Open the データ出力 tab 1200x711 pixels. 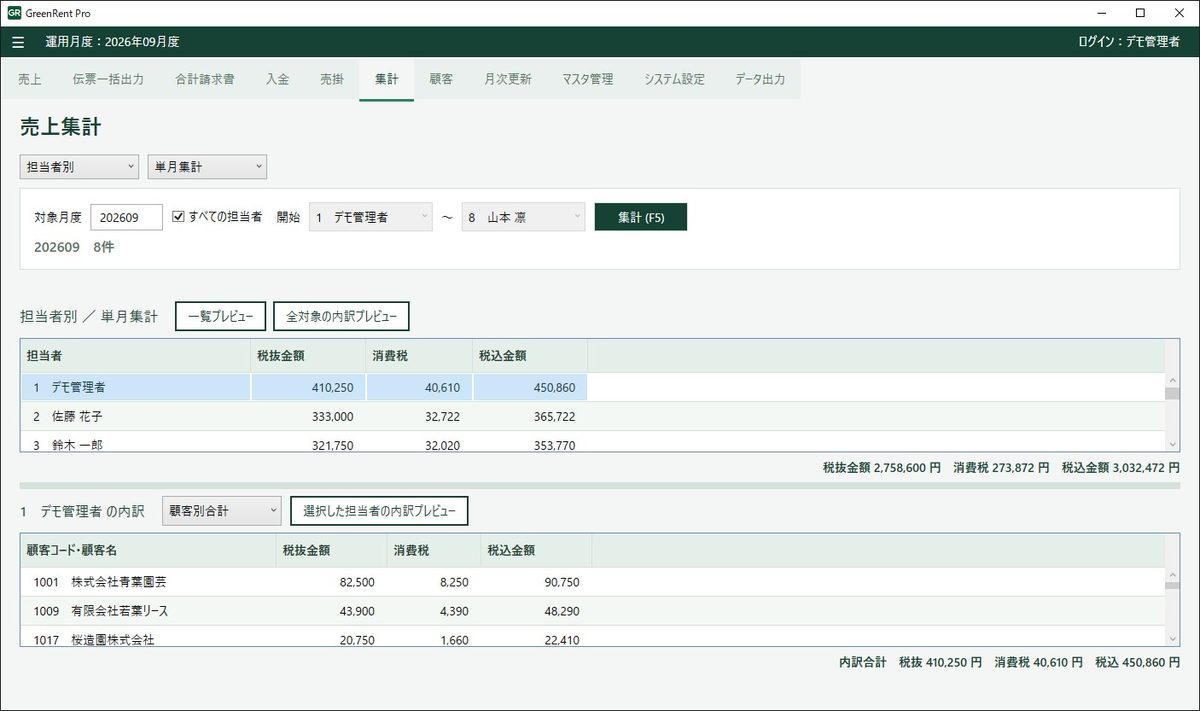tap(760, 79)
